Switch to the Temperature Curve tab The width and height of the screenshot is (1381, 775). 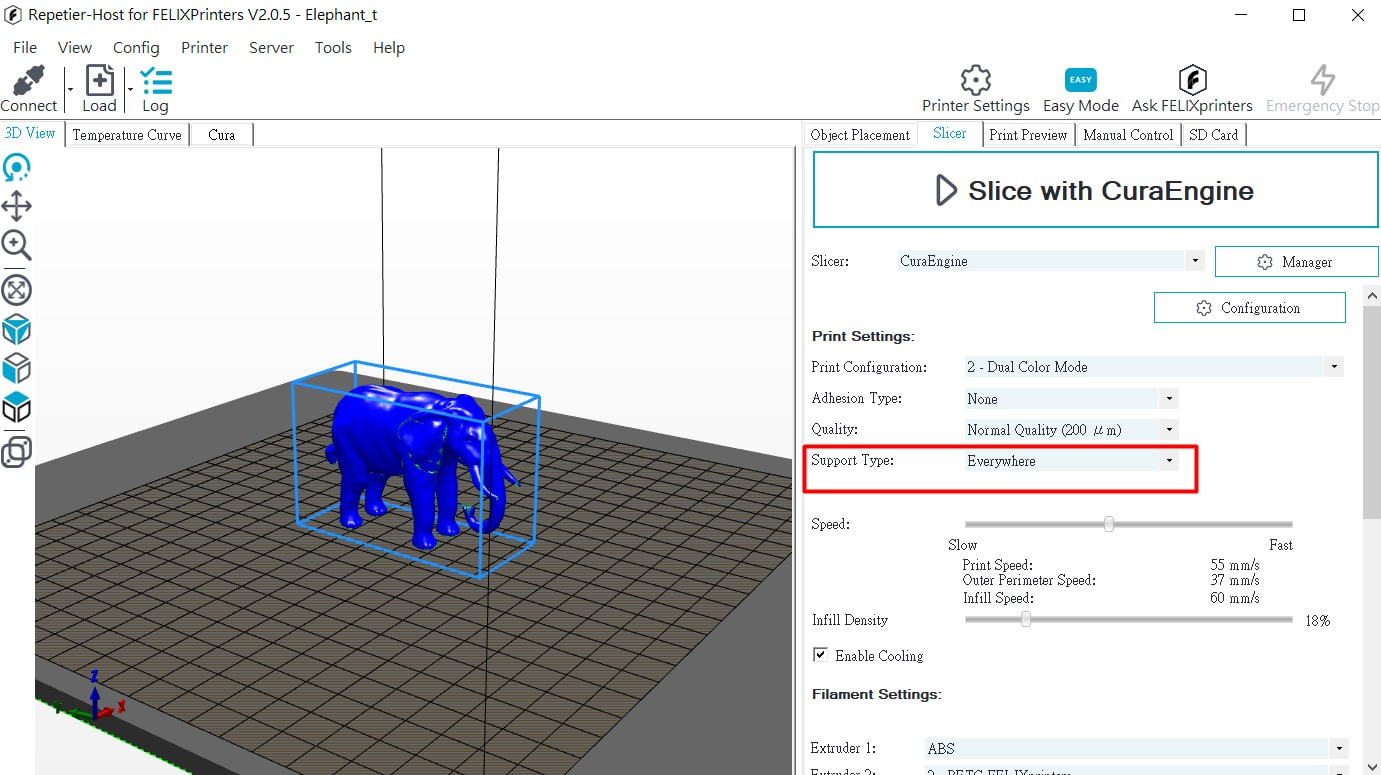tap(127, 135)
